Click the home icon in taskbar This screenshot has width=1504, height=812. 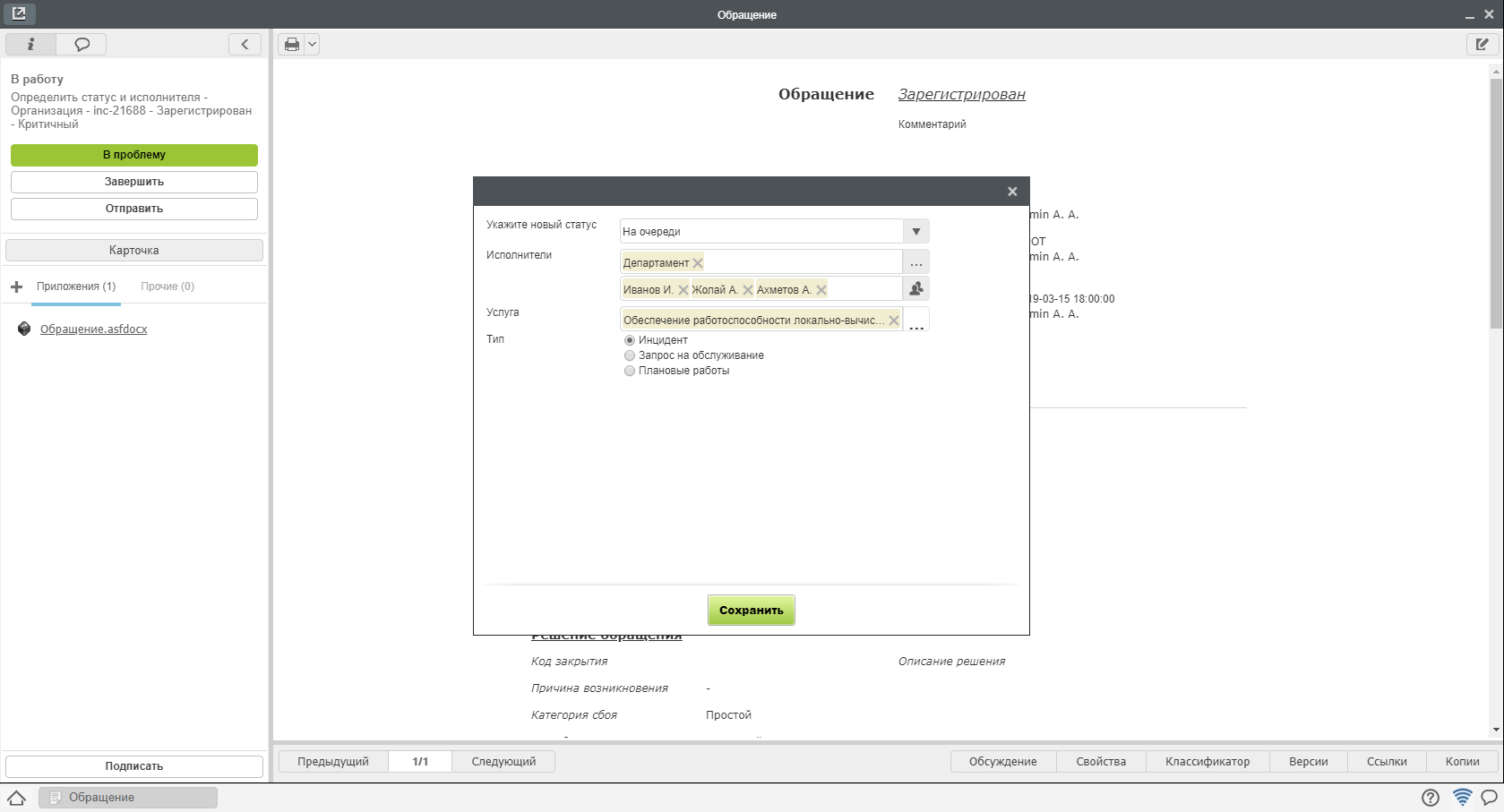16,798
